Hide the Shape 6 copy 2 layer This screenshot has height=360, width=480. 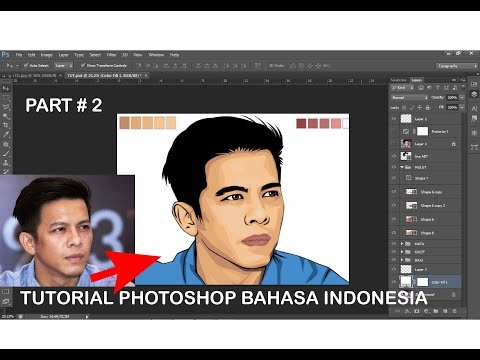(x=394, y=205)
